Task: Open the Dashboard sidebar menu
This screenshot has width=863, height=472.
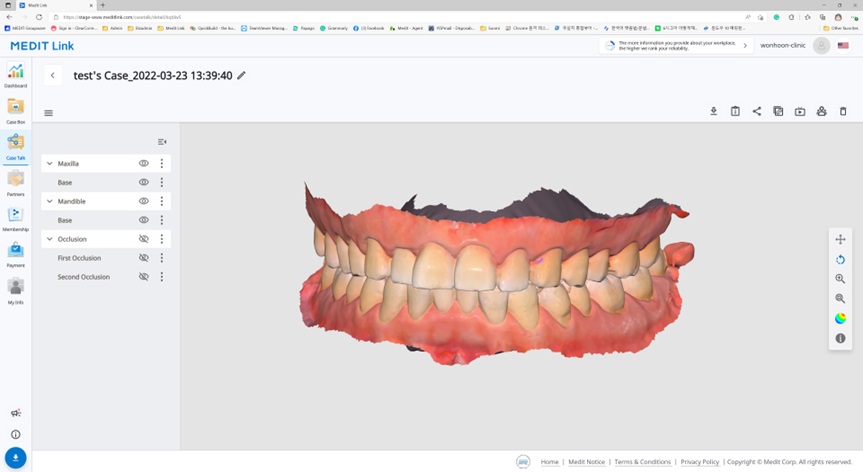Action: (15, 75)
